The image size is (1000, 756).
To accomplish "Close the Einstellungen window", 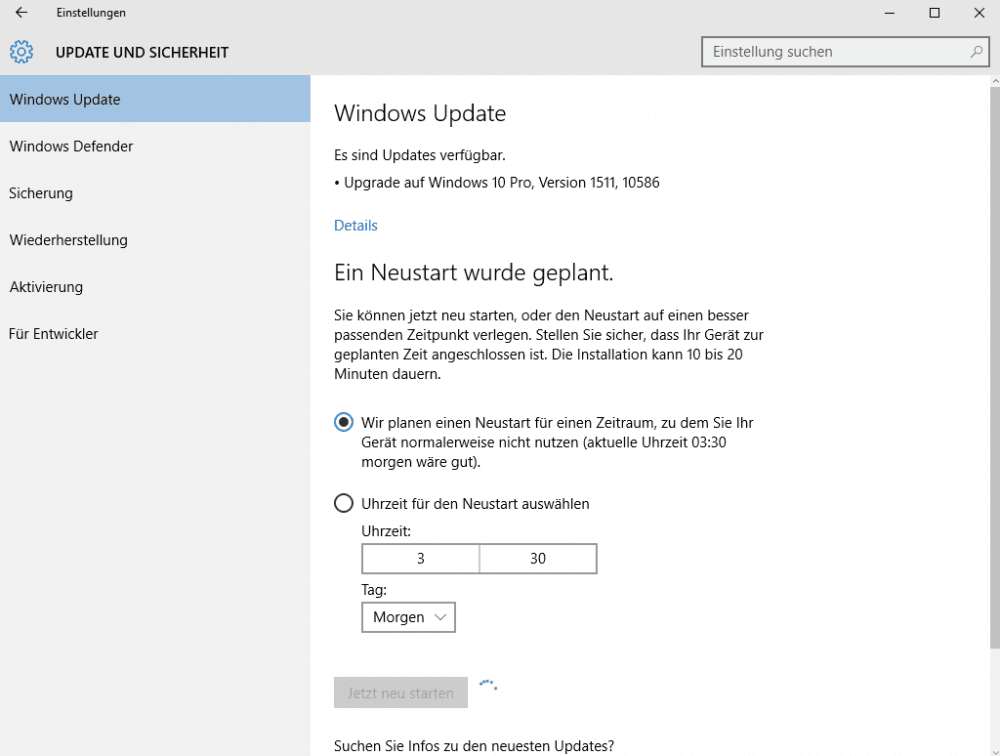I will [979, 13].
